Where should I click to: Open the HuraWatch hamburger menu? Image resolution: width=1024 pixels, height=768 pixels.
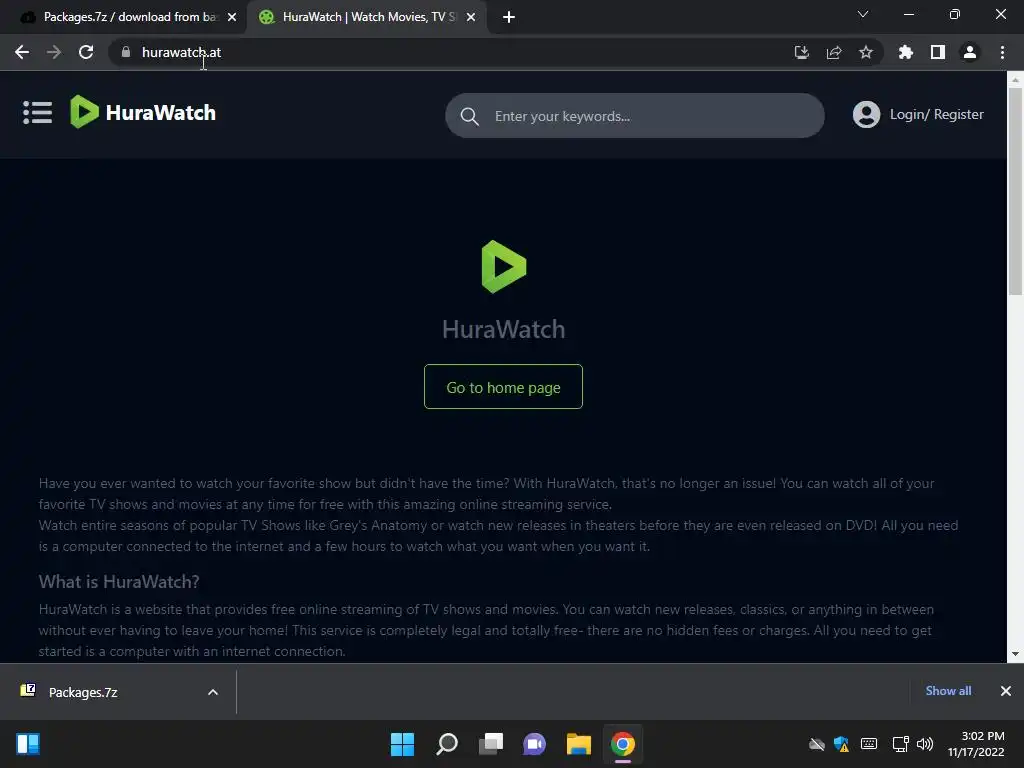pyautogui.click(x=37, y=112)
